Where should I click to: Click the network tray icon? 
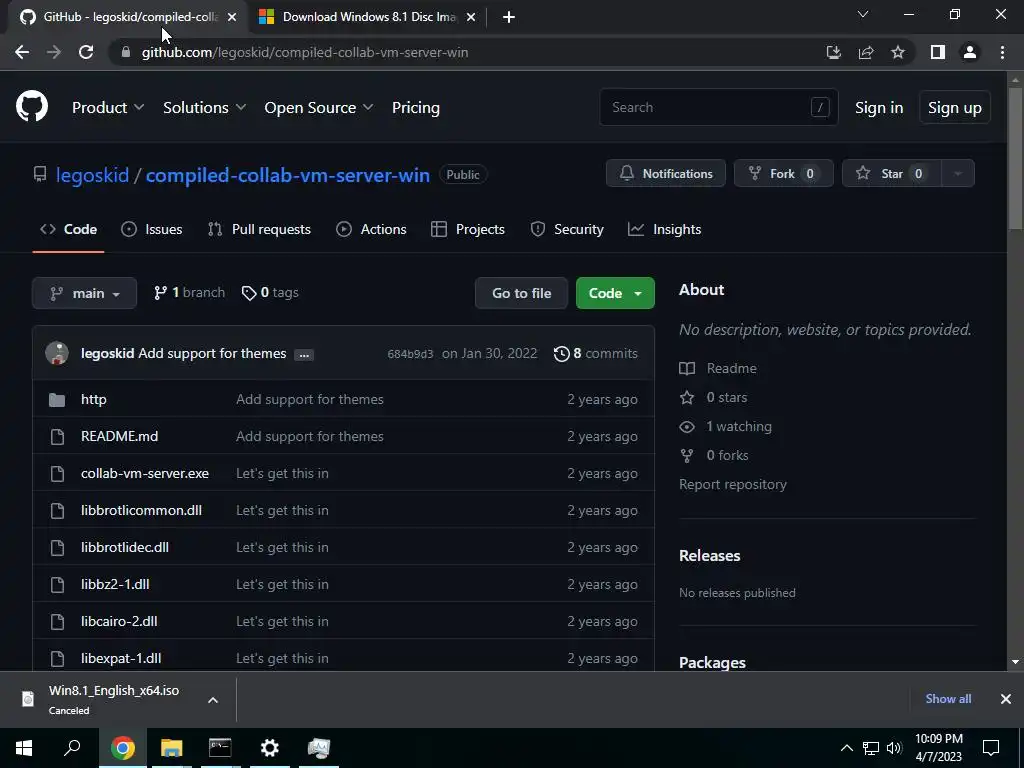click(871, 748)
